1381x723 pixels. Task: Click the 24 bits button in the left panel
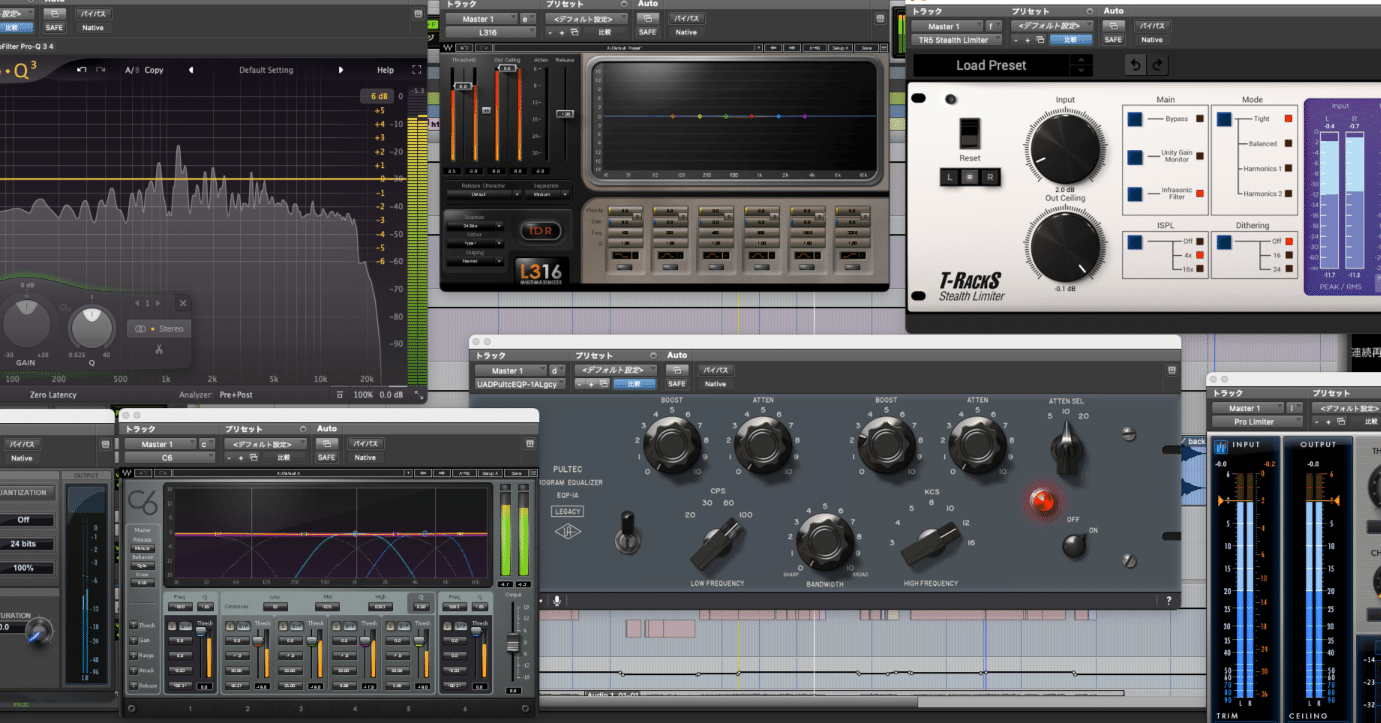(x=23, y=543)
